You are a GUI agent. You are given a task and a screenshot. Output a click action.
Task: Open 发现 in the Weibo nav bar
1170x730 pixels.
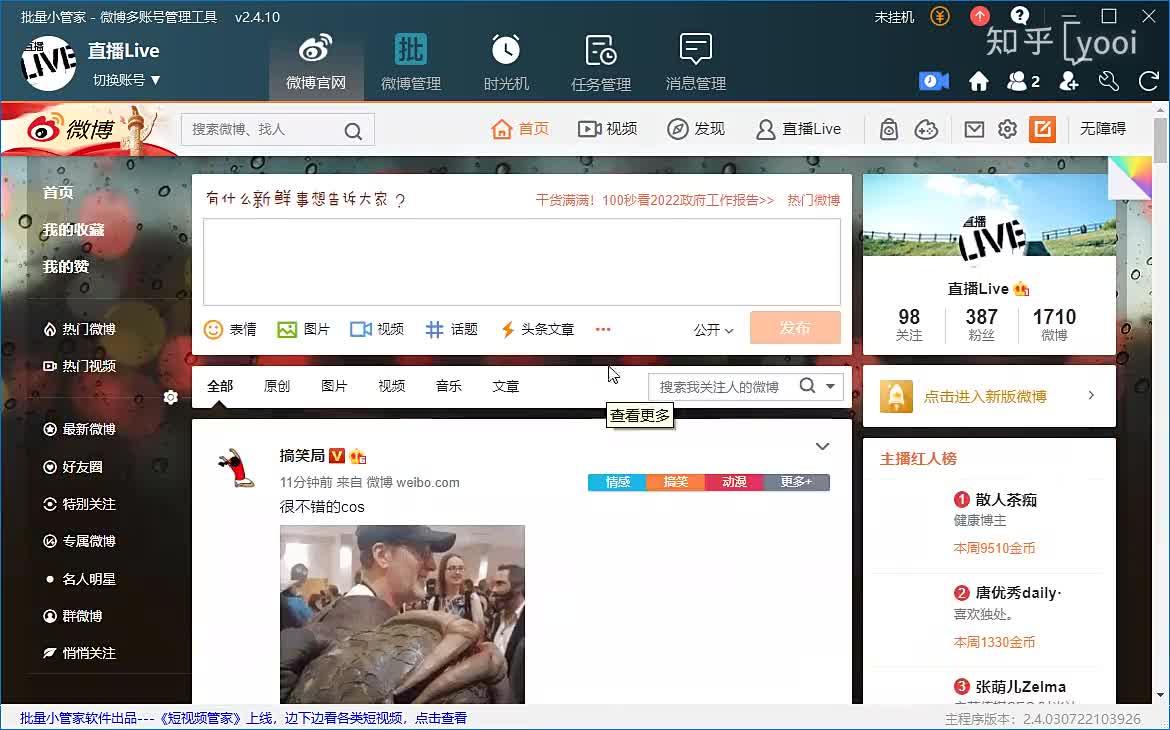coord(695,129)
